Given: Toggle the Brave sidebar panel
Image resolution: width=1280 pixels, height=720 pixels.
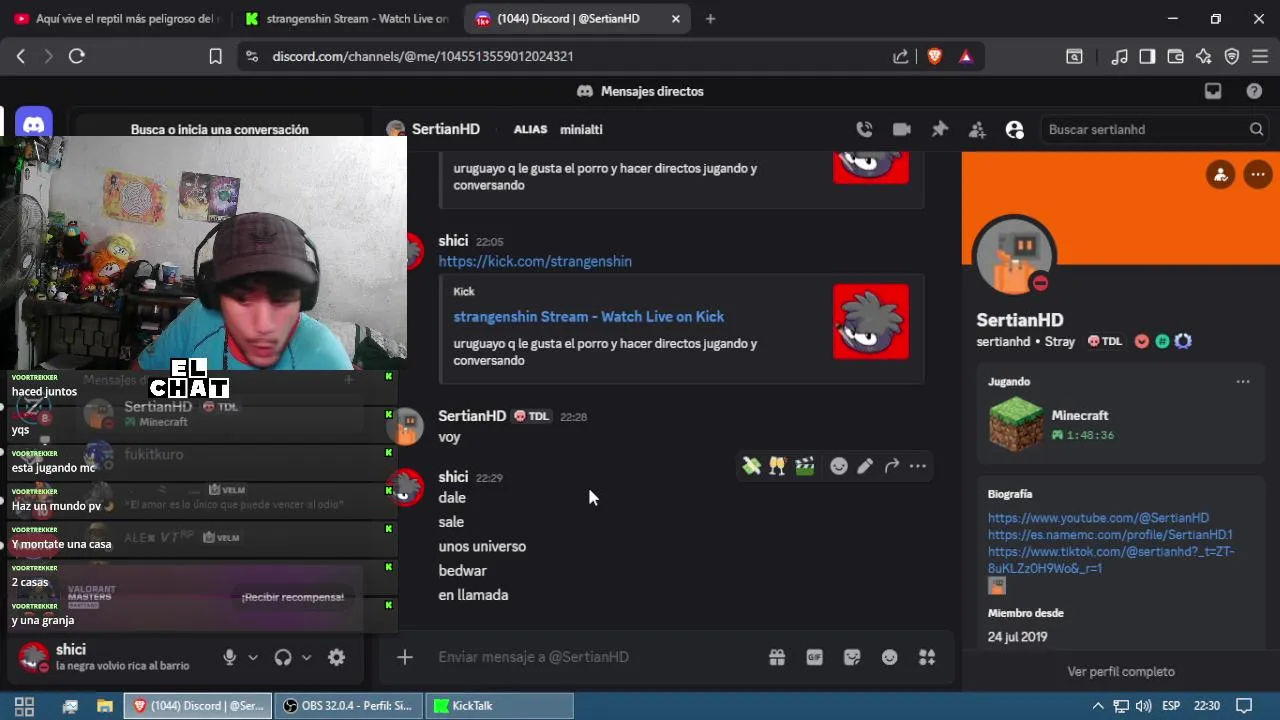Looking at the screenshot, I should point(1147,56).
